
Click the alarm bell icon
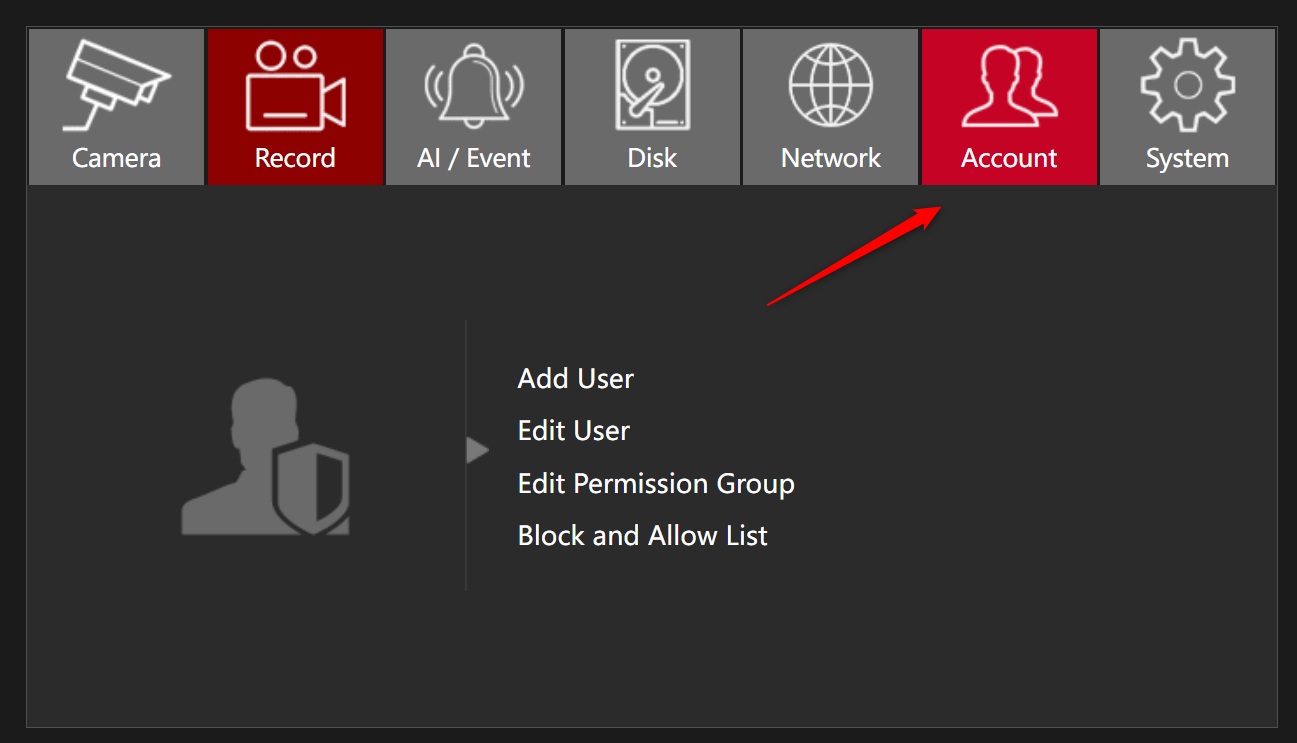click(473, 86)
